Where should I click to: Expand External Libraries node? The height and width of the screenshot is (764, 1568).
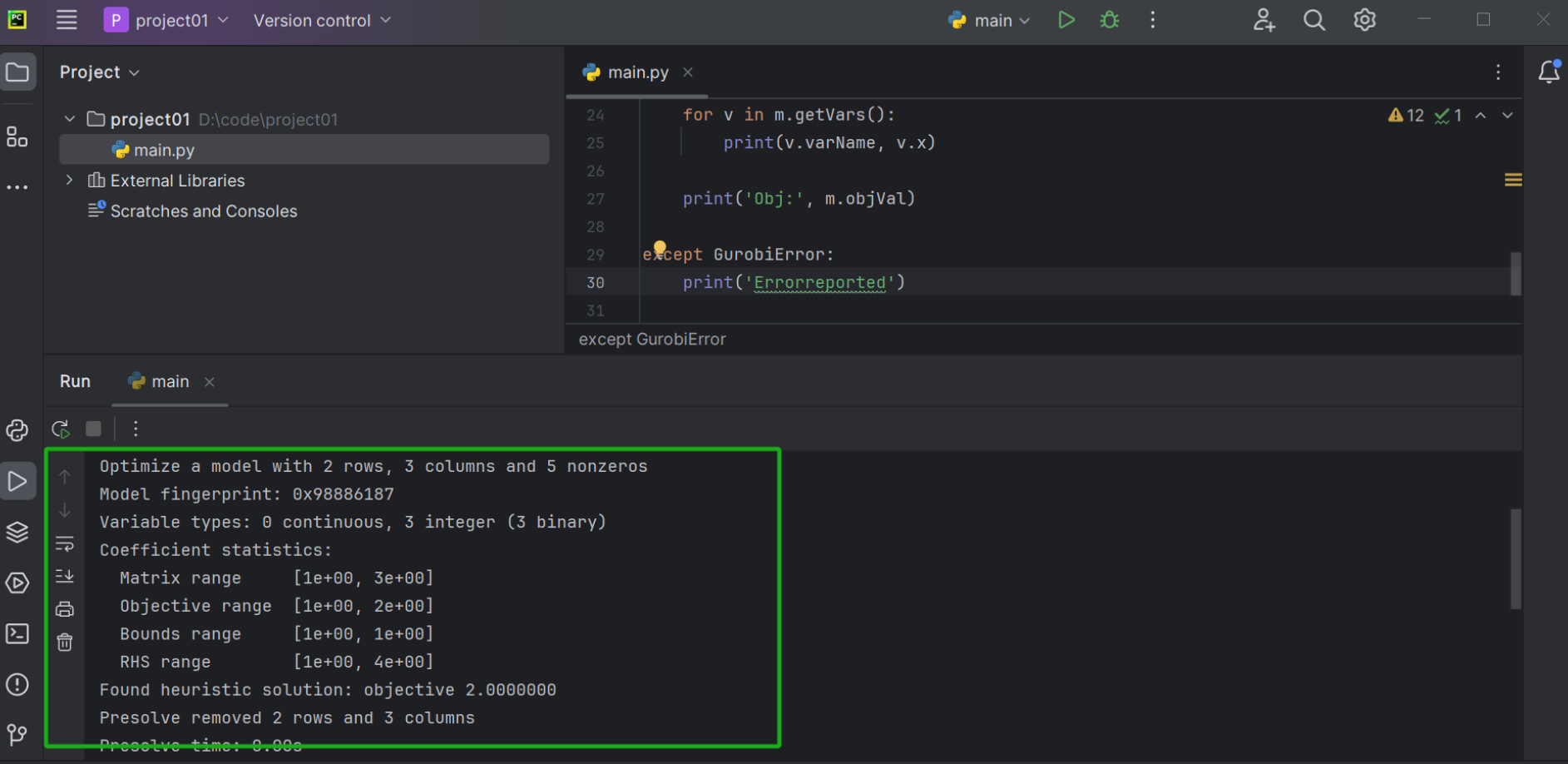tap(70, 180)
